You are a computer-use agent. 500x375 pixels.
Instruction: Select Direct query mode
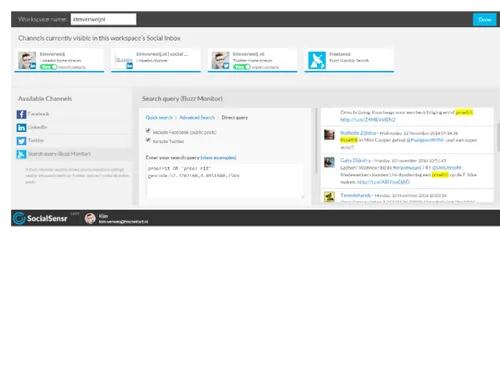point(235,117)
